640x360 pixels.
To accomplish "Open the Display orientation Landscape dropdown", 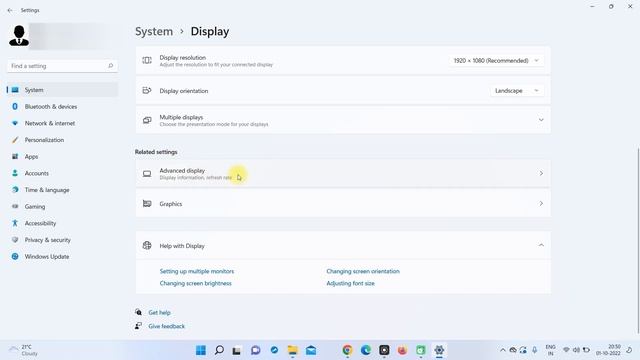I will click(516, 91).
